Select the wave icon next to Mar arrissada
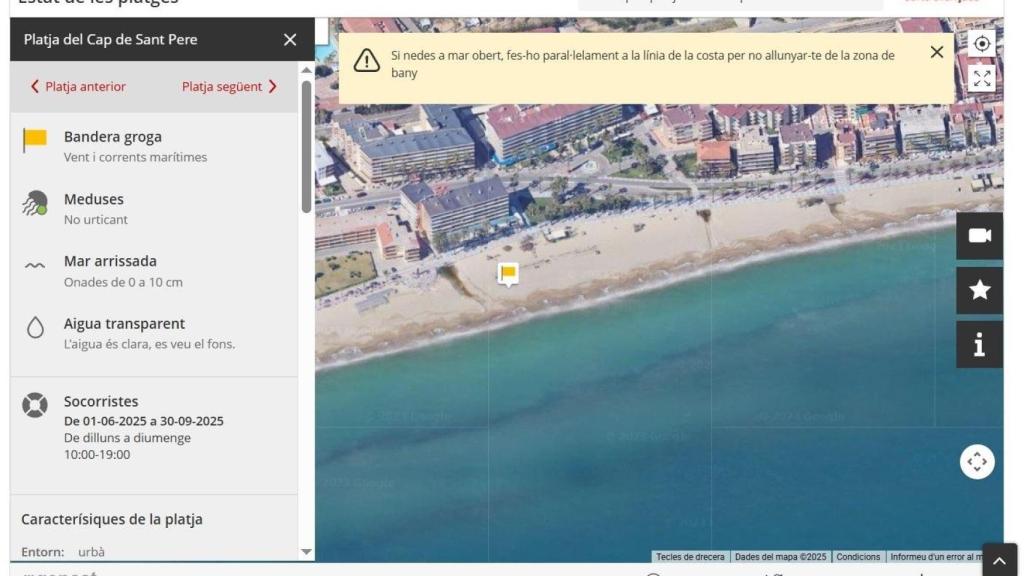Image resolution: width=1024 pixels, height=576 pixels. click(x=36, y=266)
